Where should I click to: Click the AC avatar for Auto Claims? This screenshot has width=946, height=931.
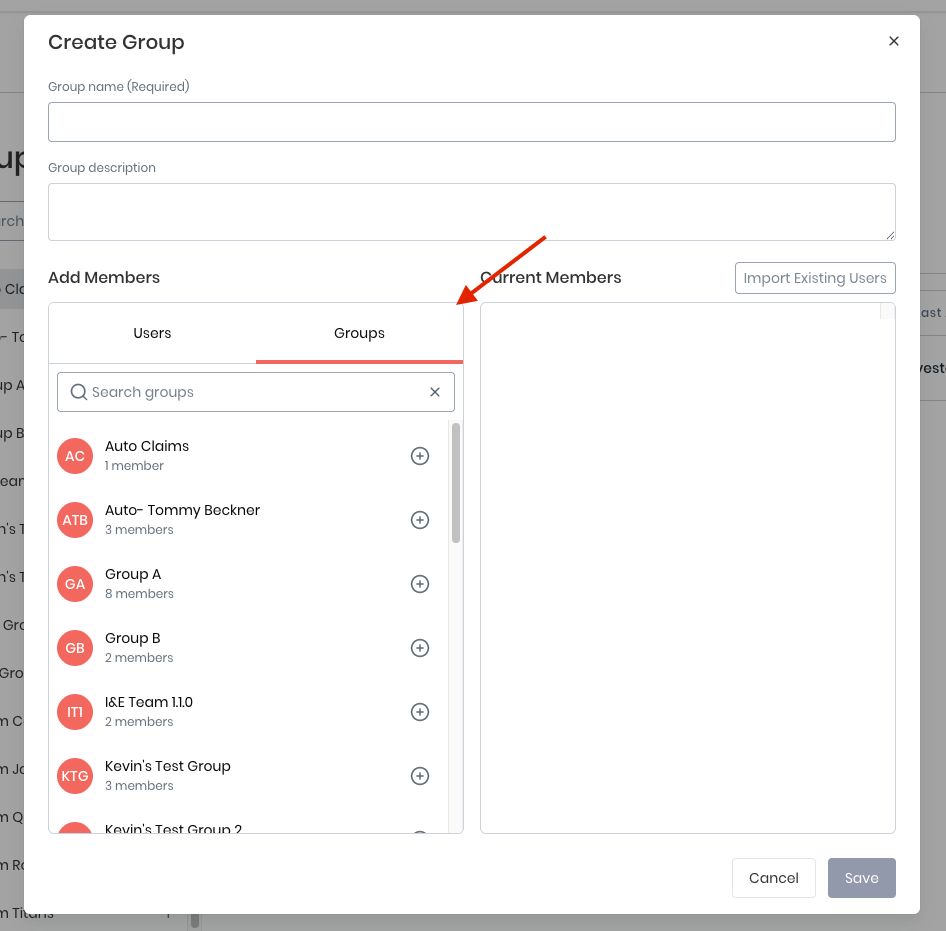pyautogui.click(x=75, y=456)
